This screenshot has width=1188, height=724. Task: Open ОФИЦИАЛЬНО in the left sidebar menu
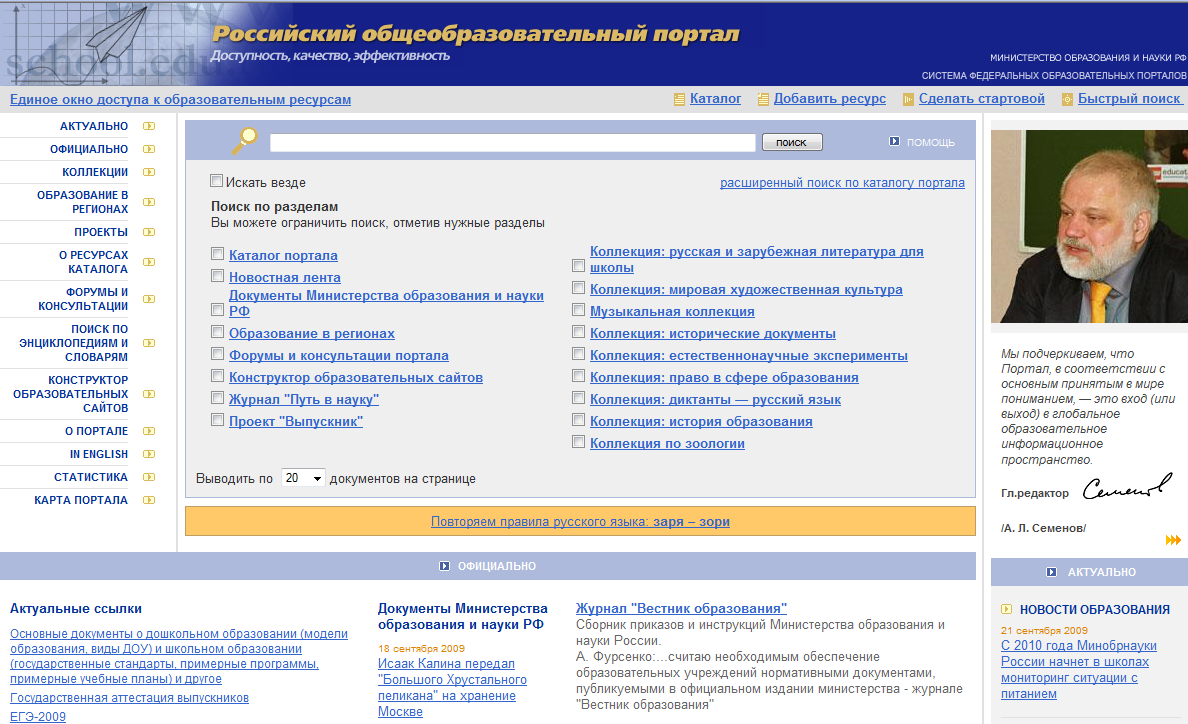tap(89, 149)
